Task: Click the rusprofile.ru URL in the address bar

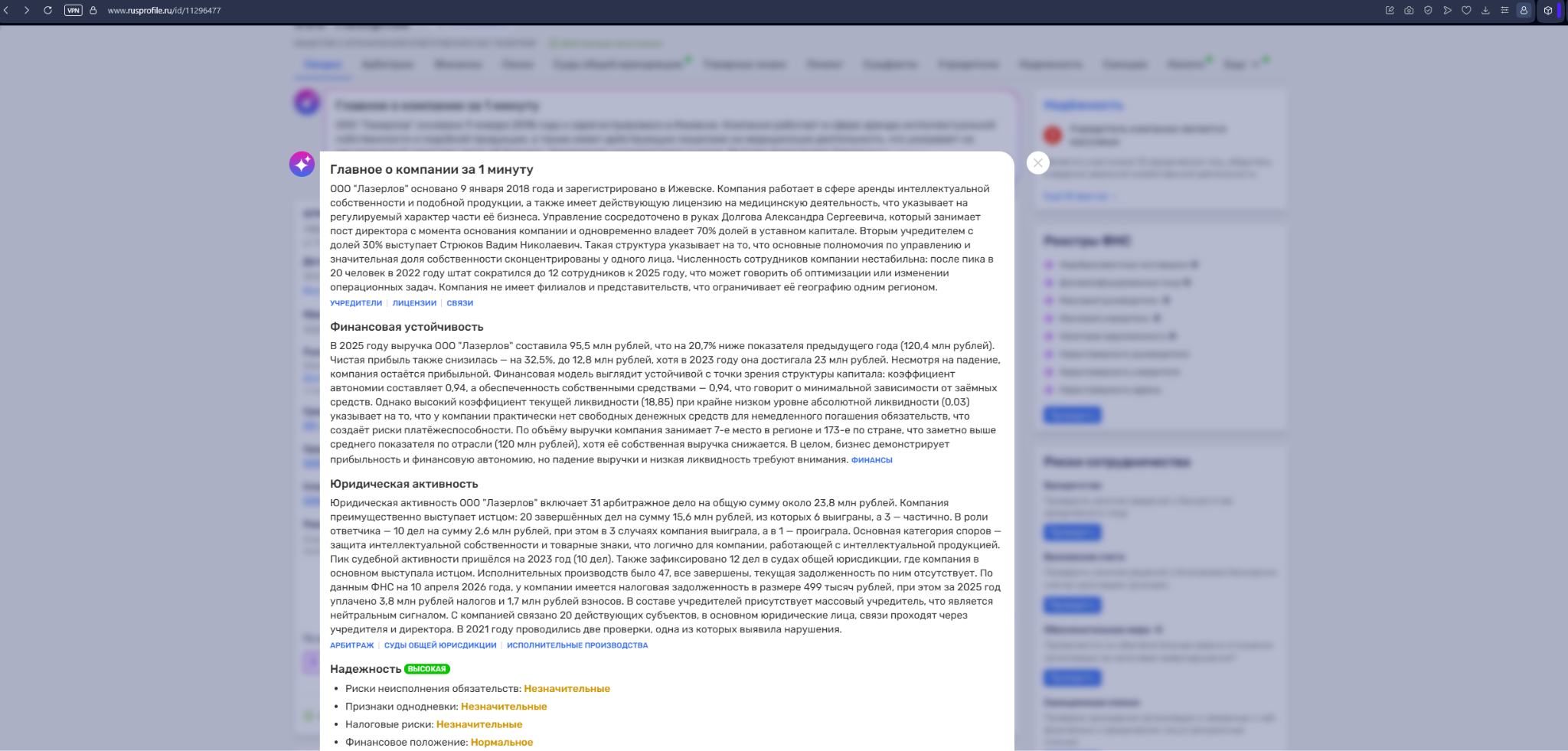Action: pos(164,11)
